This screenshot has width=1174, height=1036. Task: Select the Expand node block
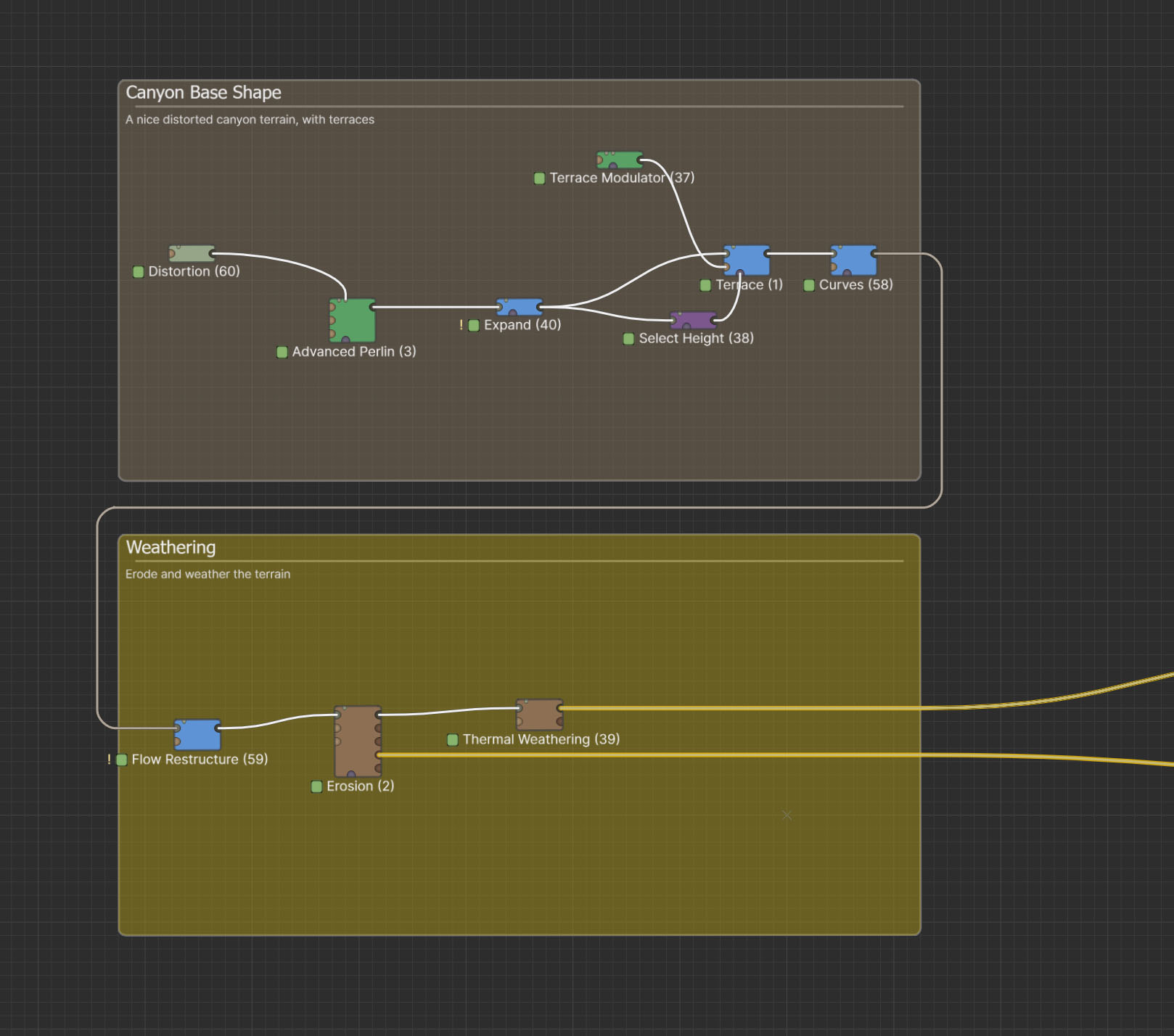coord(520,307)
